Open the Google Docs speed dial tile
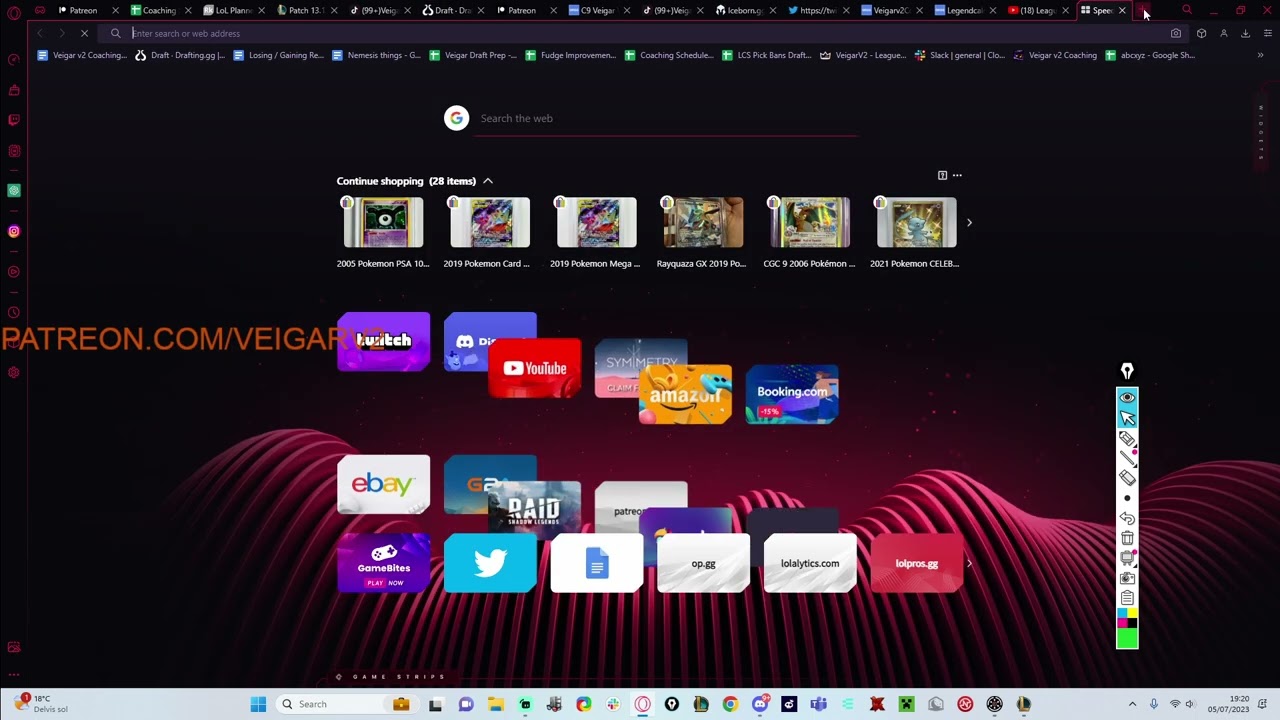 pos(597,563)
